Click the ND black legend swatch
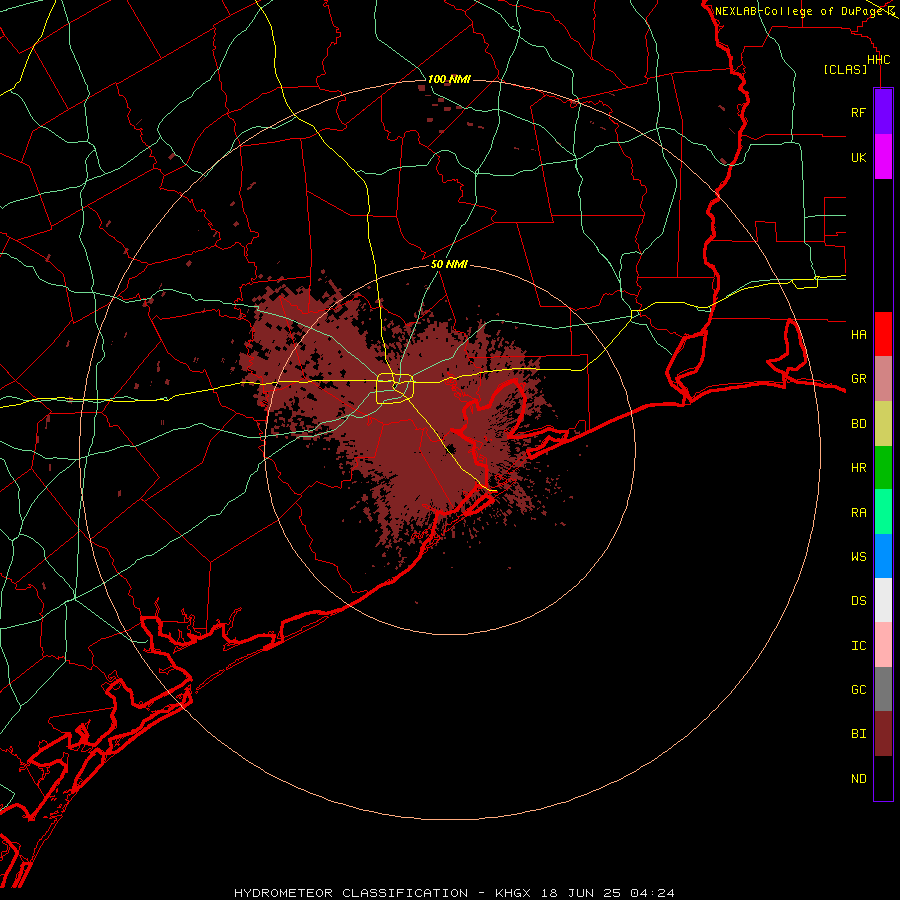 [x=883, y=778]
